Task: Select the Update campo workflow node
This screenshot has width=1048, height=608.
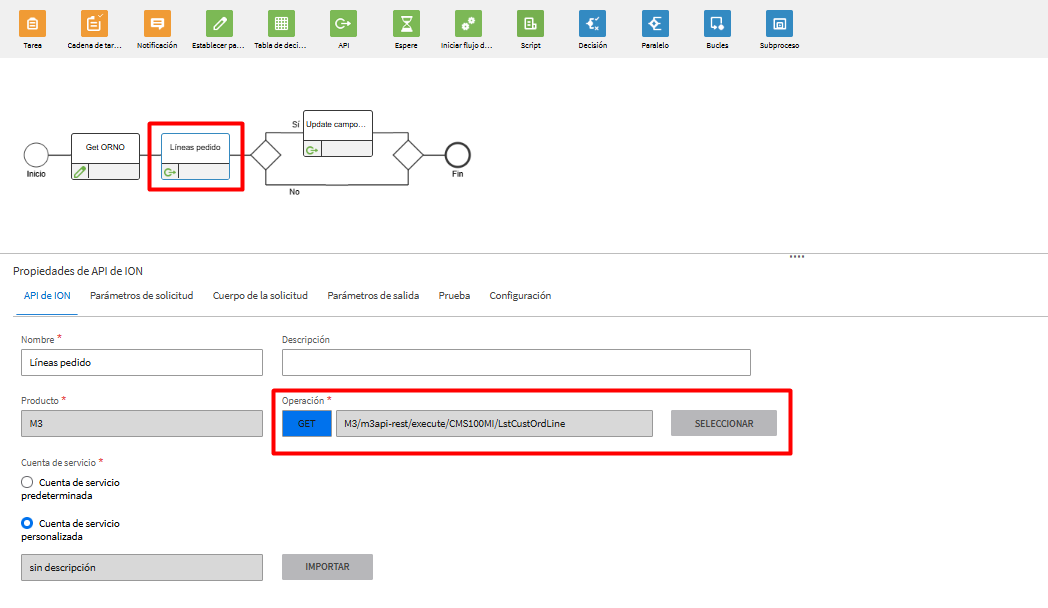Action: point(338,134)
